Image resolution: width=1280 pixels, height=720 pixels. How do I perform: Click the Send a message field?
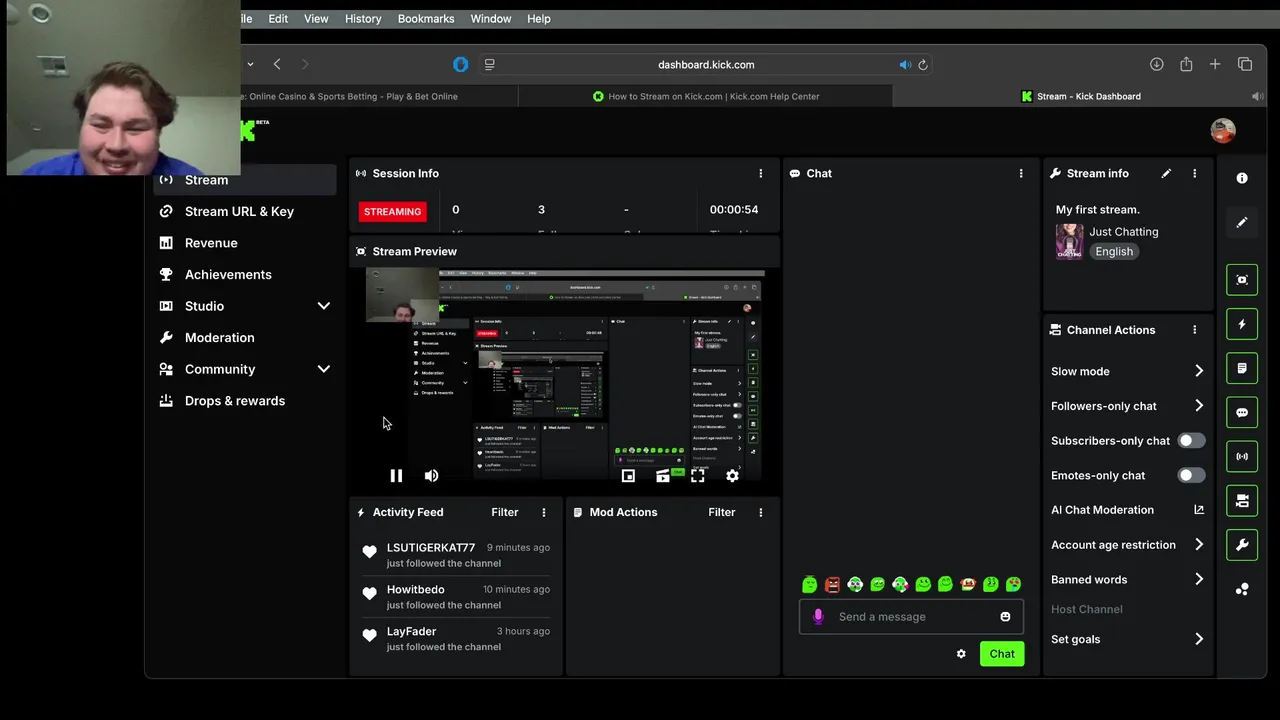911,617
